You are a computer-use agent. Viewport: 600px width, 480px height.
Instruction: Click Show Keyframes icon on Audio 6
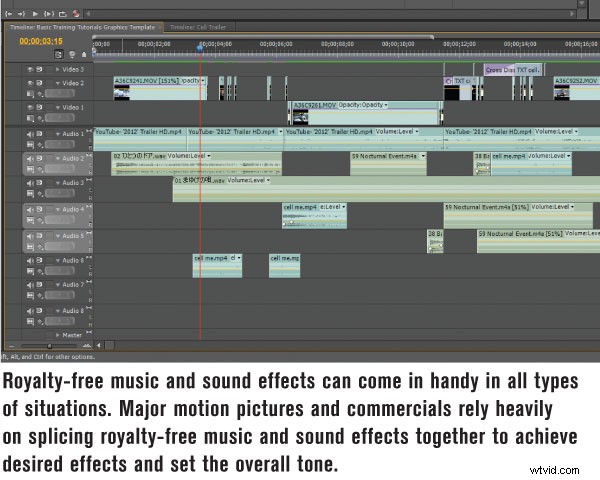[41, 271]
